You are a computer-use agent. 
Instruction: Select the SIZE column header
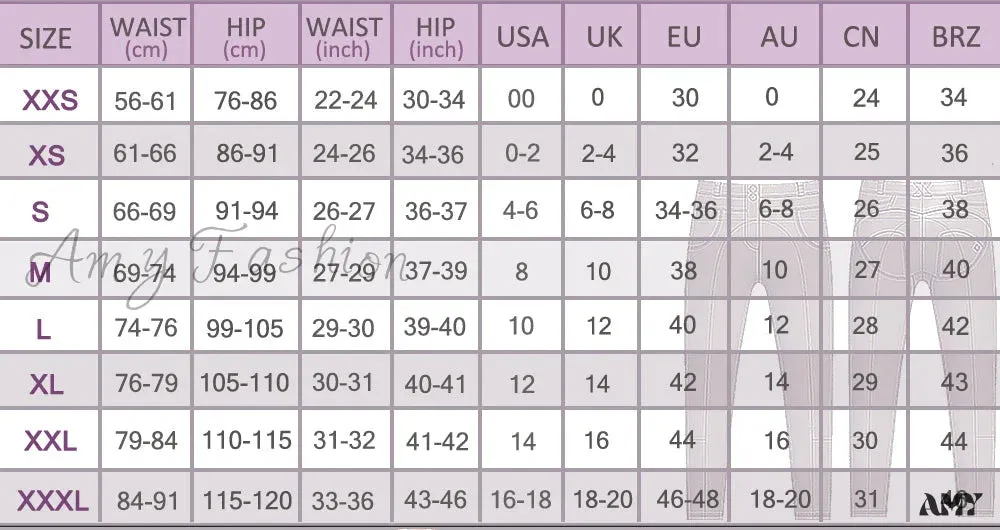click(45, 39)
